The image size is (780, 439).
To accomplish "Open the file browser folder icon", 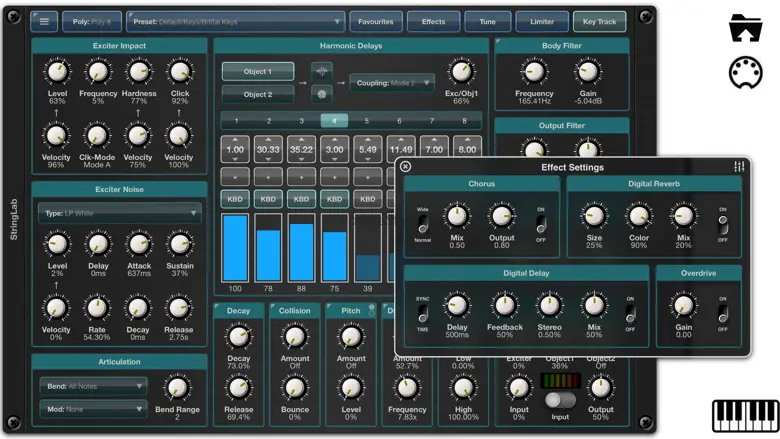I will coord(746,28).
